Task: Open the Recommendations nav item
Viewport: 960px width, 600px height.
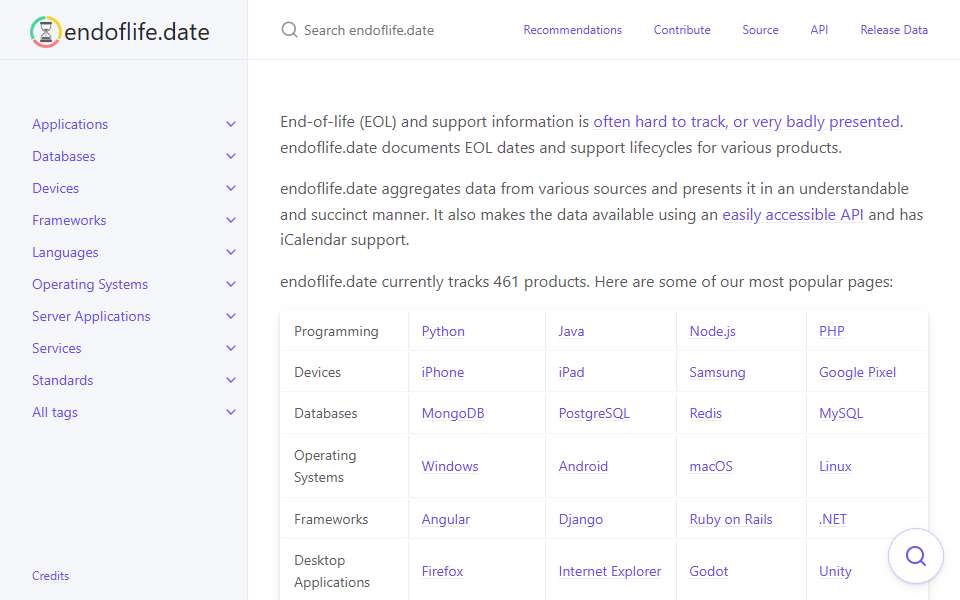Action: click(x=572, y=30)
